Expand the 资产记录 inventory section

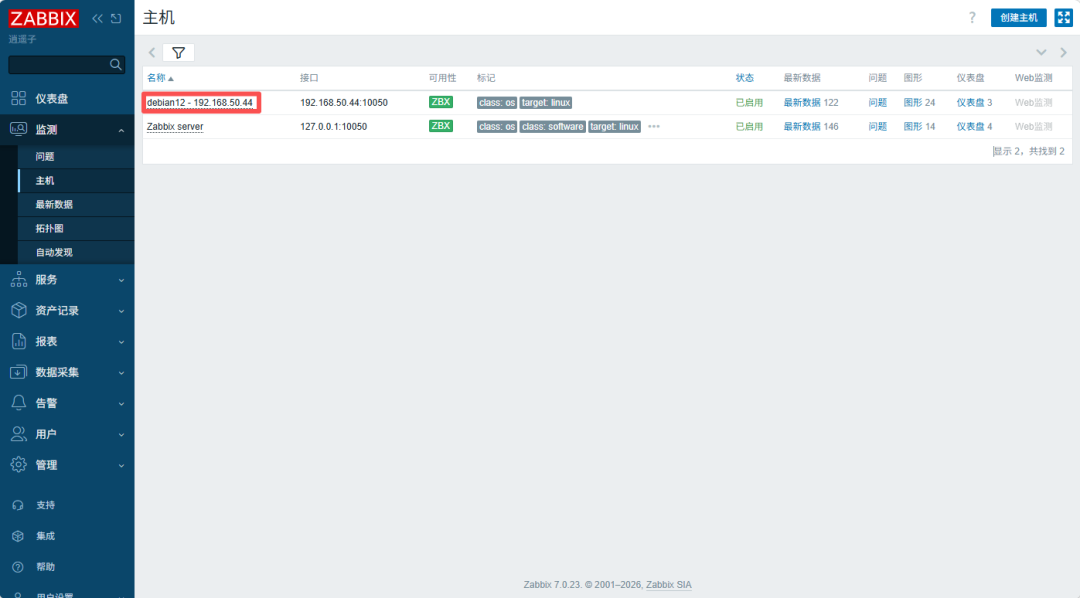(67, 311)
